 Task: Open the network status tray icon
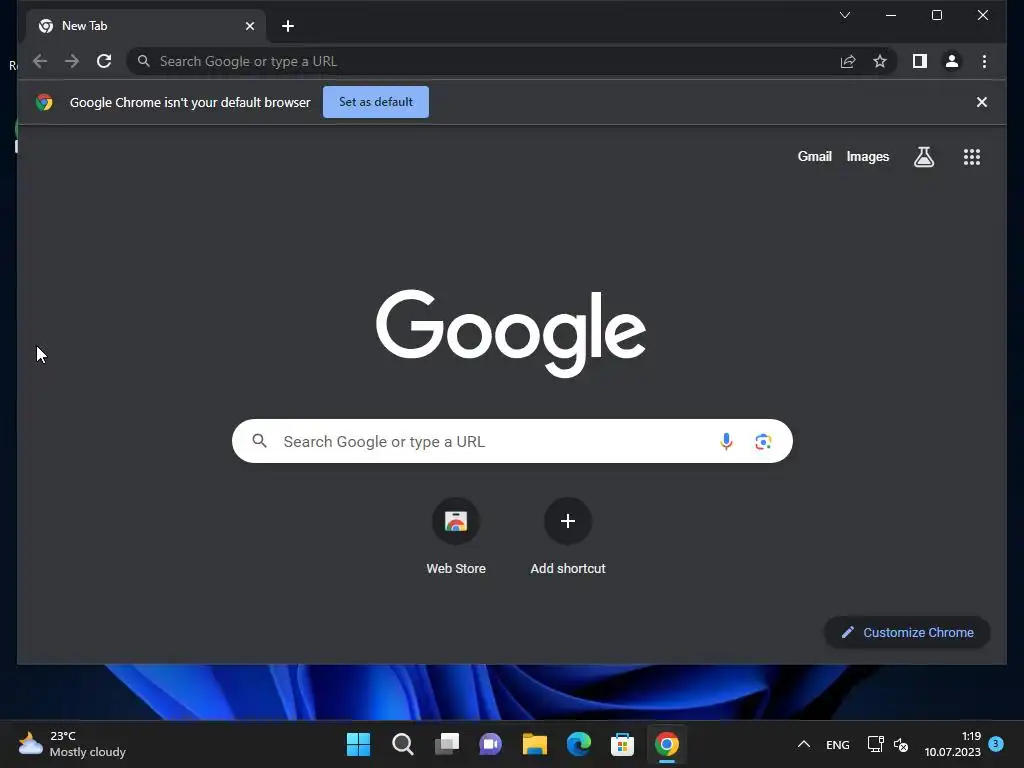[x=875, y=744]
